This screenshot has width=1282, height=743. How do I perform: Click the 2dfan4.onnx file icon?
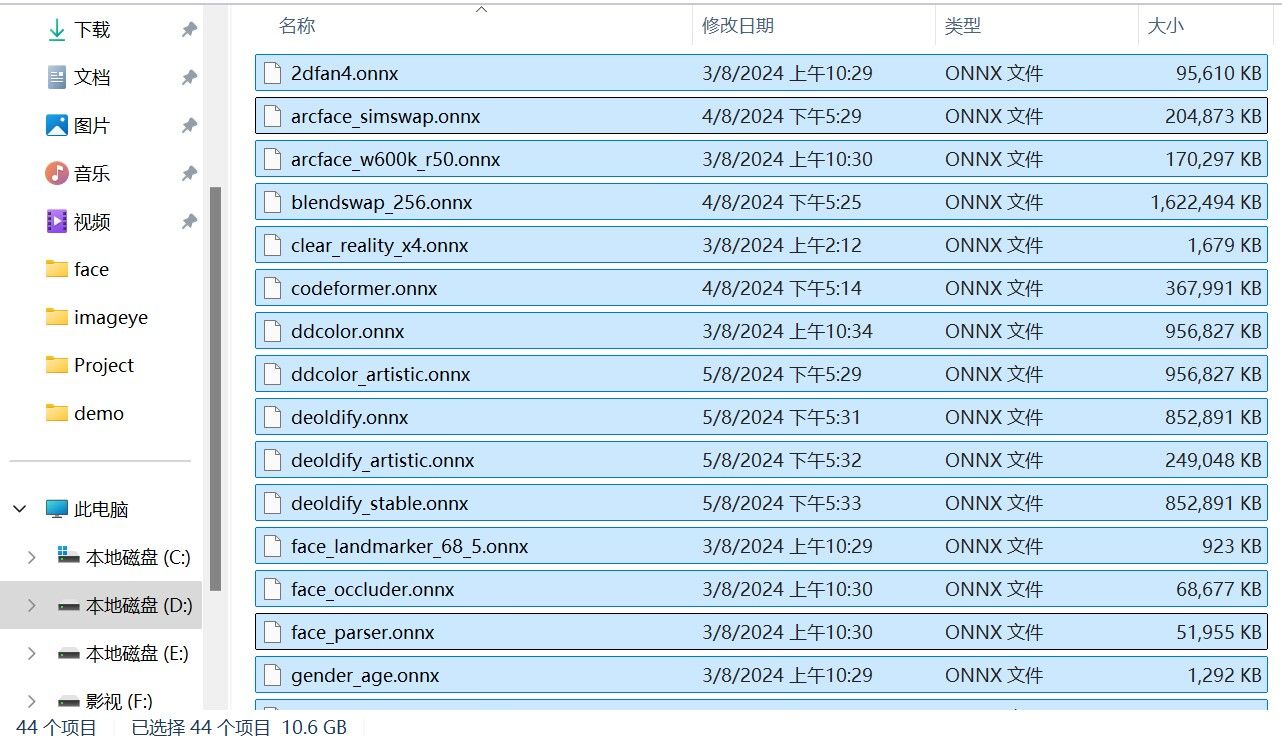click(x=272, y=73)
